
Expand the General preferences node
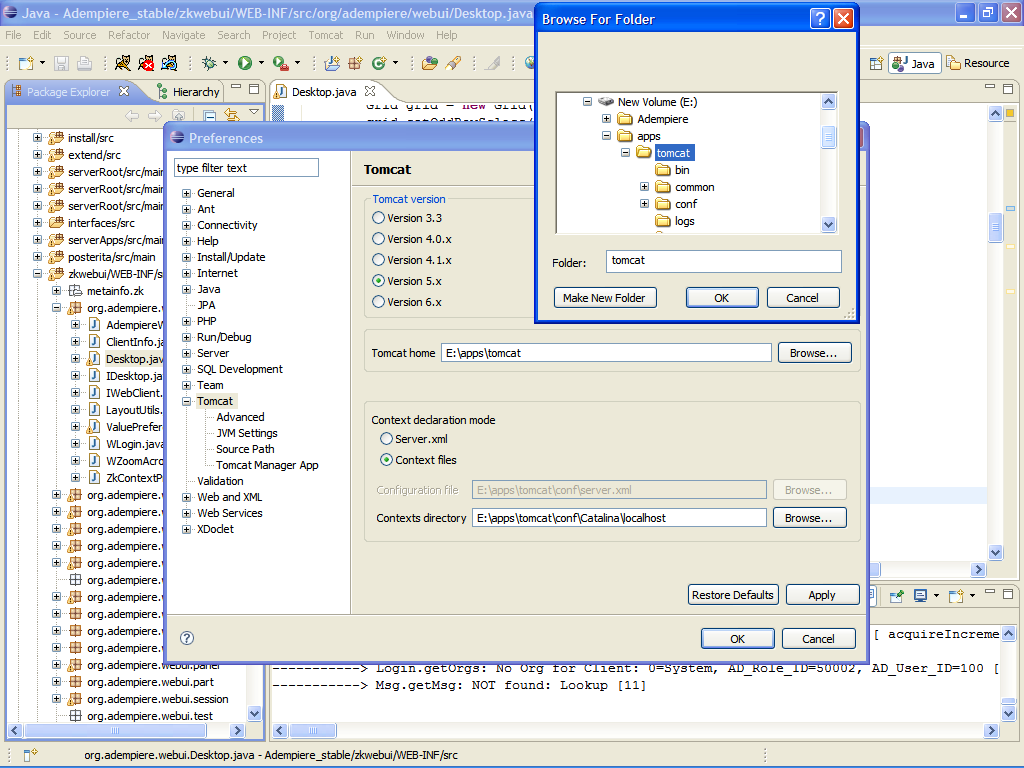pos(187,193)
